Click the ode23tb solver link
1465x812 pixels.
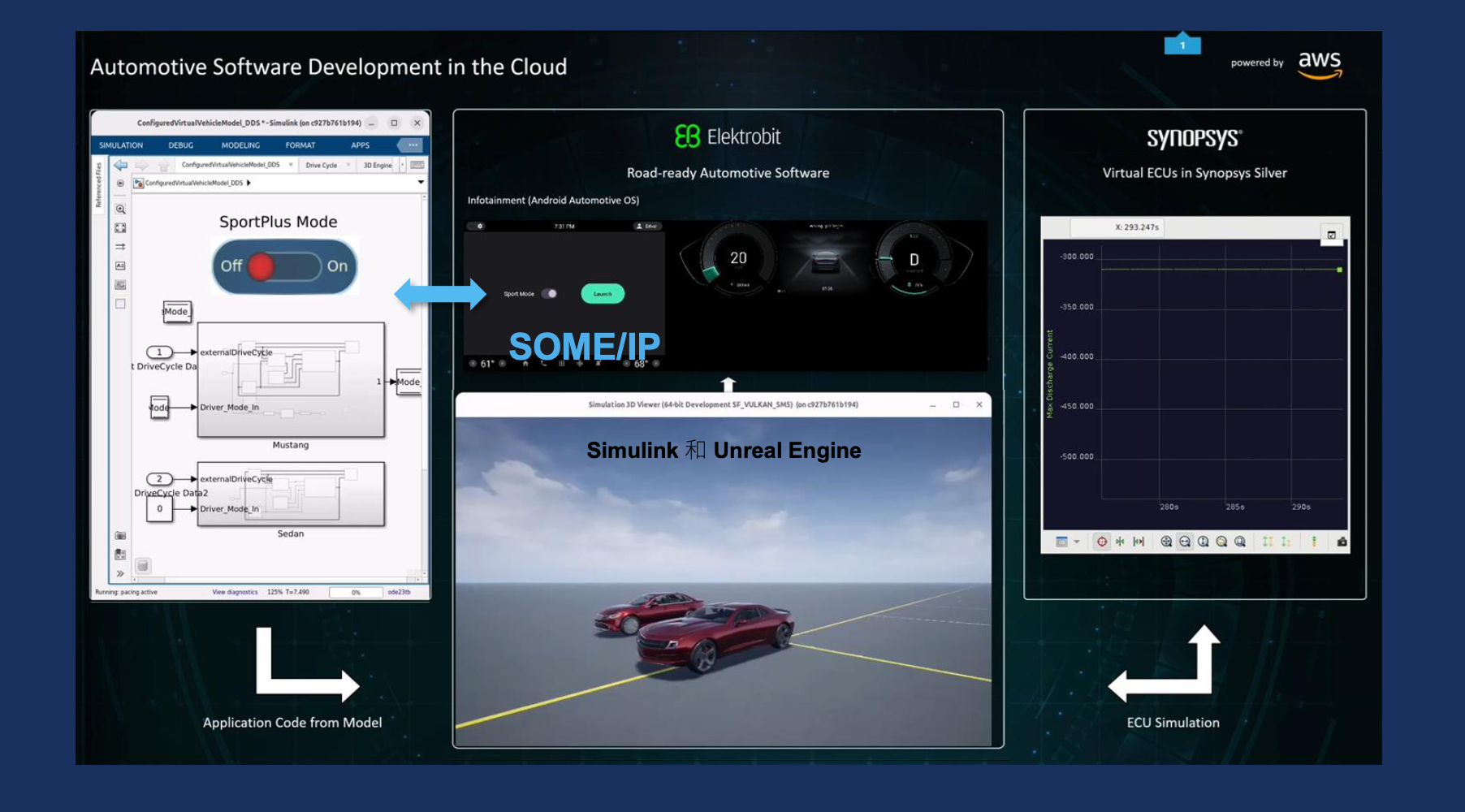point(399,592)
